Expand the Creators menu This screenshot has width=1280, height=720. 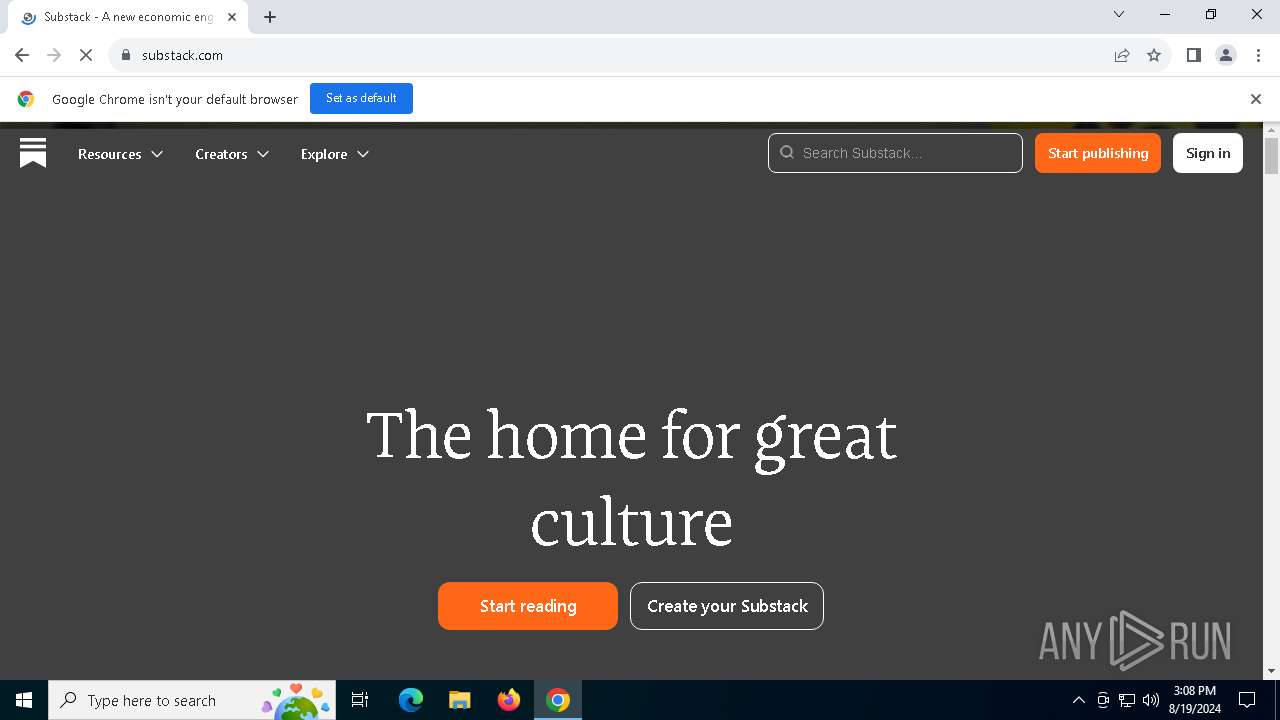pos(232,154)
